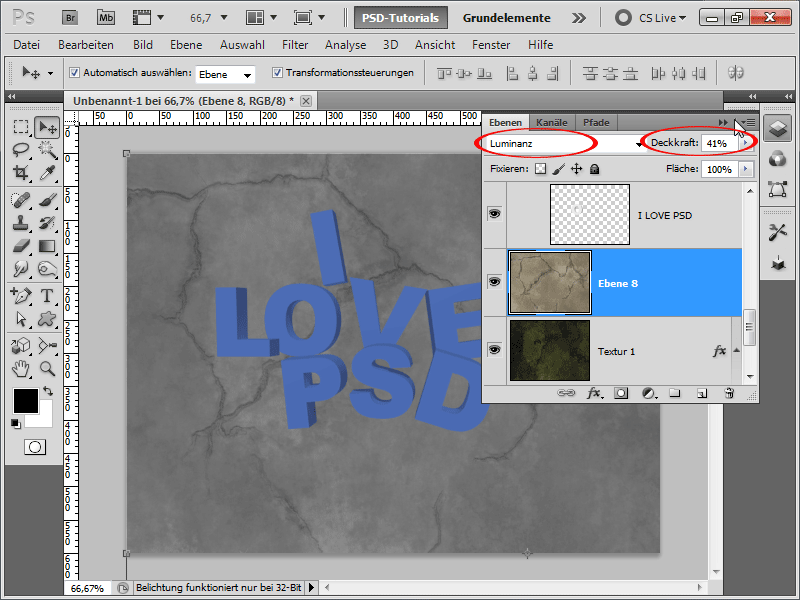Open the layer style fx menu

point(594,393)
